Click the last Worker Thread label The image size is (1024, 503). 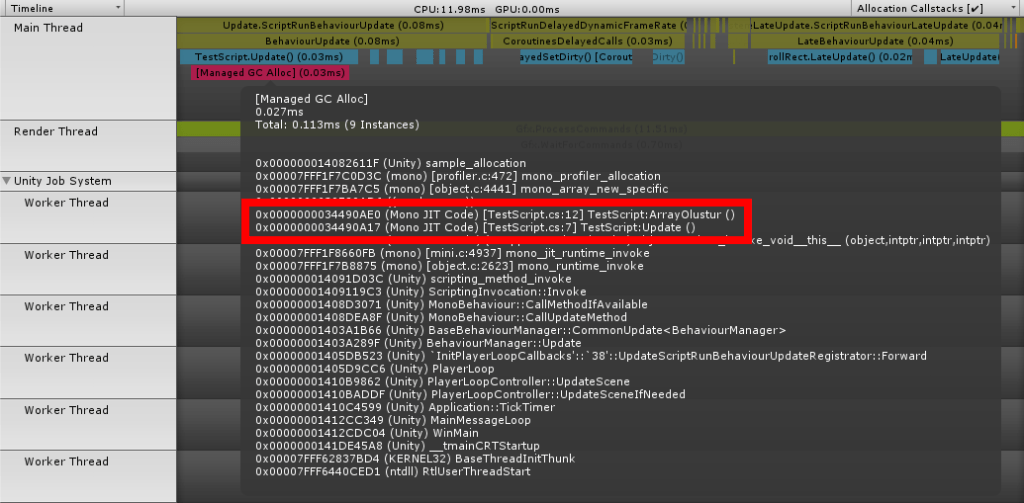[x=66, y=461]
